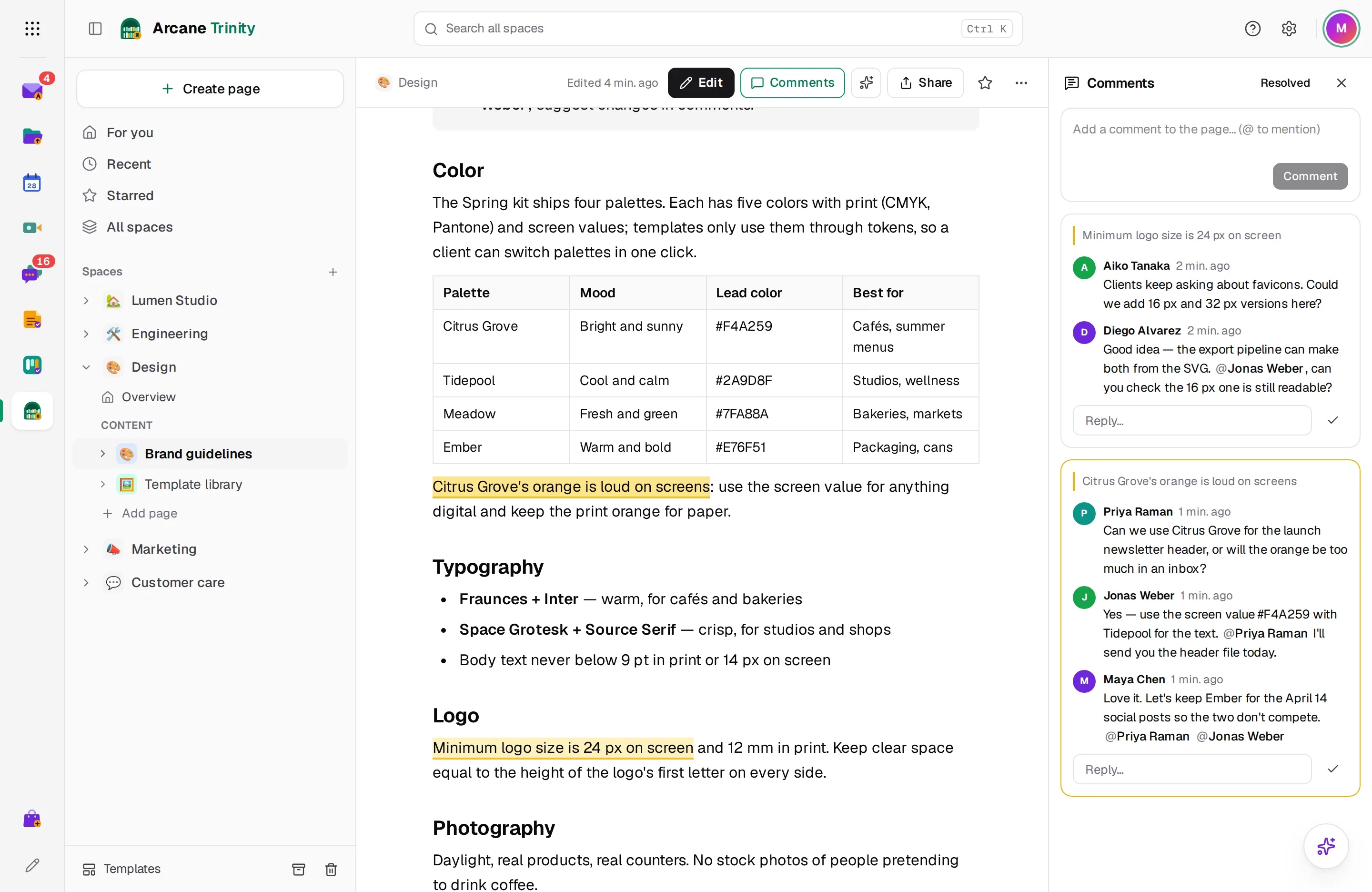Expand Brand guidelines subpages
The image size is (1372, 892).
pyautogui.click(x=102, y=454)
